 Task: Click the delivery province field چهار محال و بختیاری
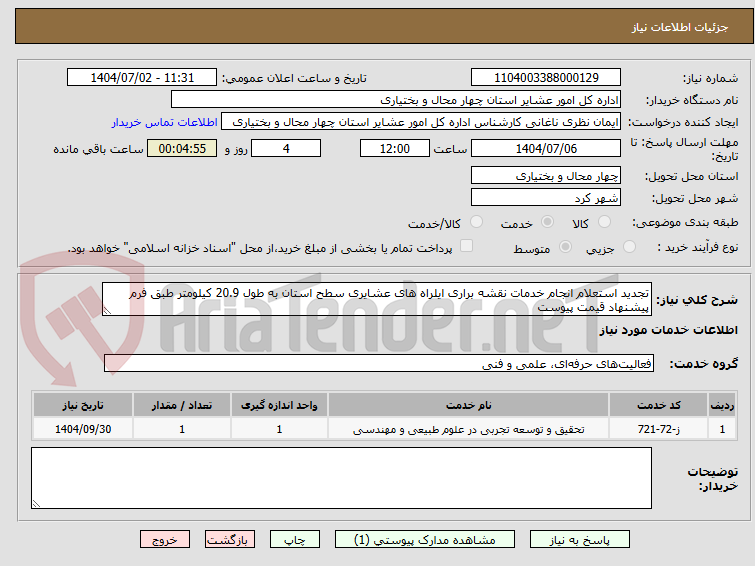(x=546, y=176)
